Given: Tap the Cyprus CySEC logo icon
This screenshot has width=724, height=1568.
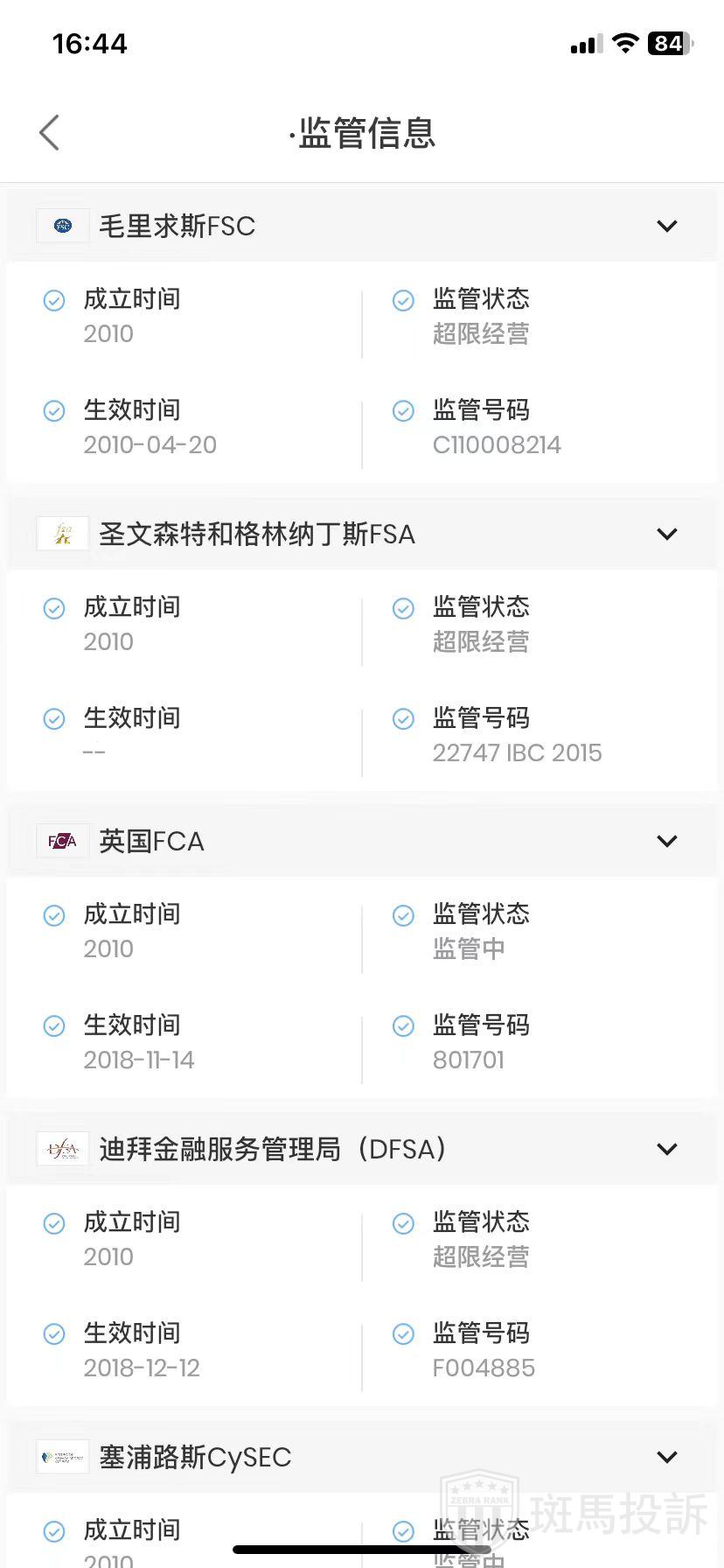Looking at the screenshot, I should coord(63,1457).
